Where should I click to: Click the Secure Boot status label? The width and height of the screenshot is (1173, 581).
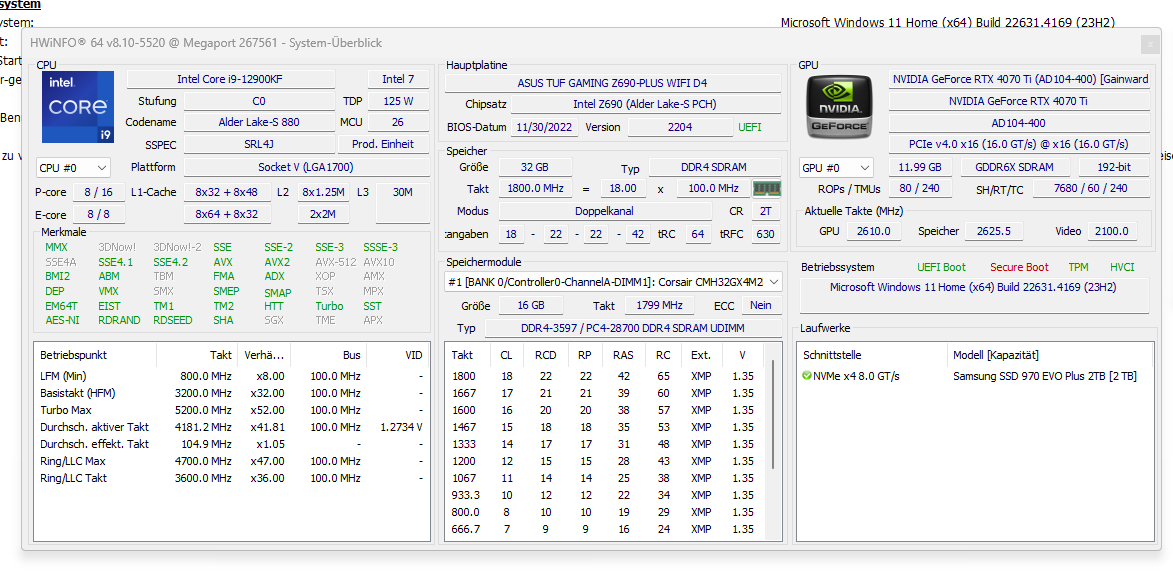[x=1019, y=267]
